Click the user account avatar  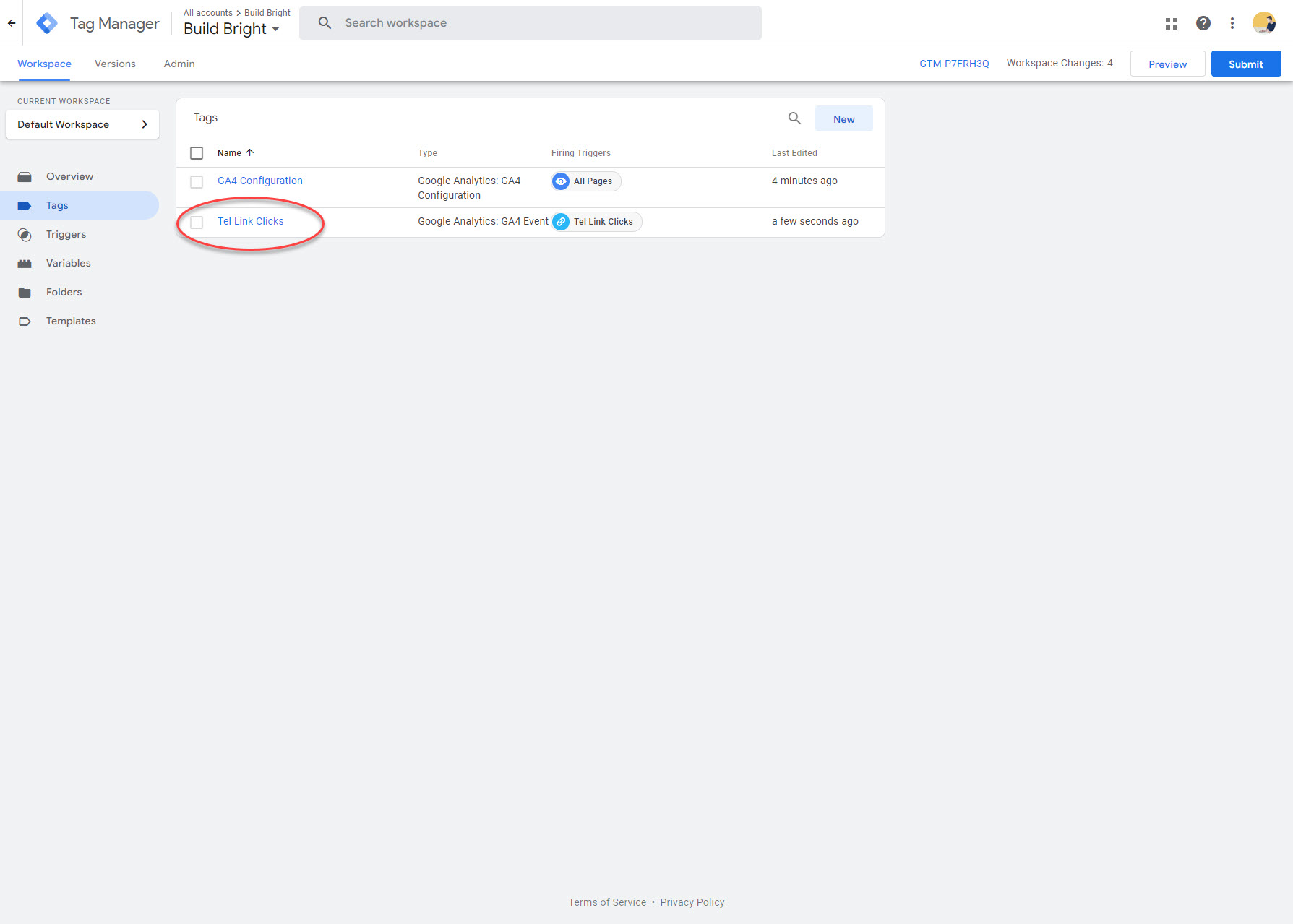click(1263, 23)
